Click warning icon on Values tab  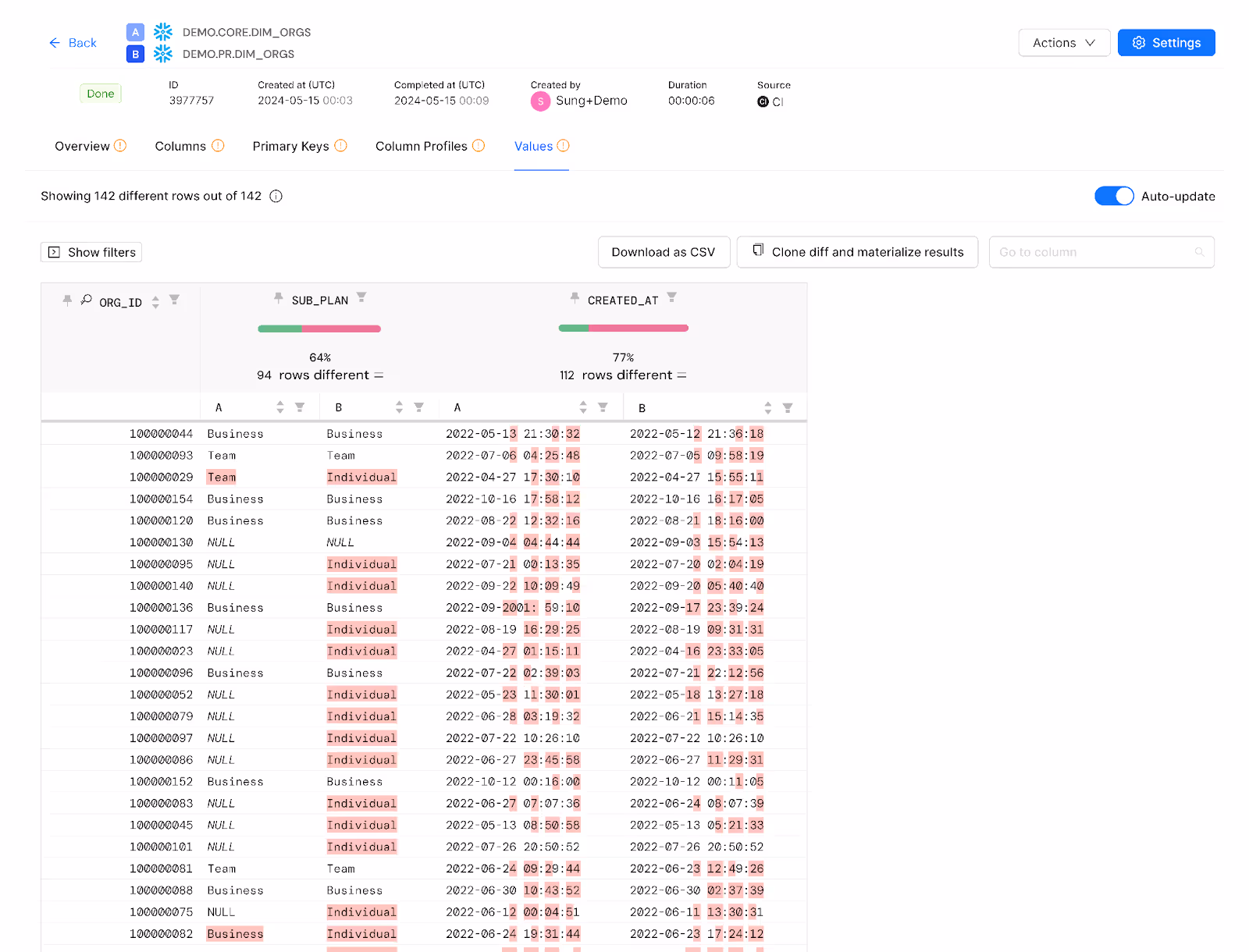coord(563,145)
